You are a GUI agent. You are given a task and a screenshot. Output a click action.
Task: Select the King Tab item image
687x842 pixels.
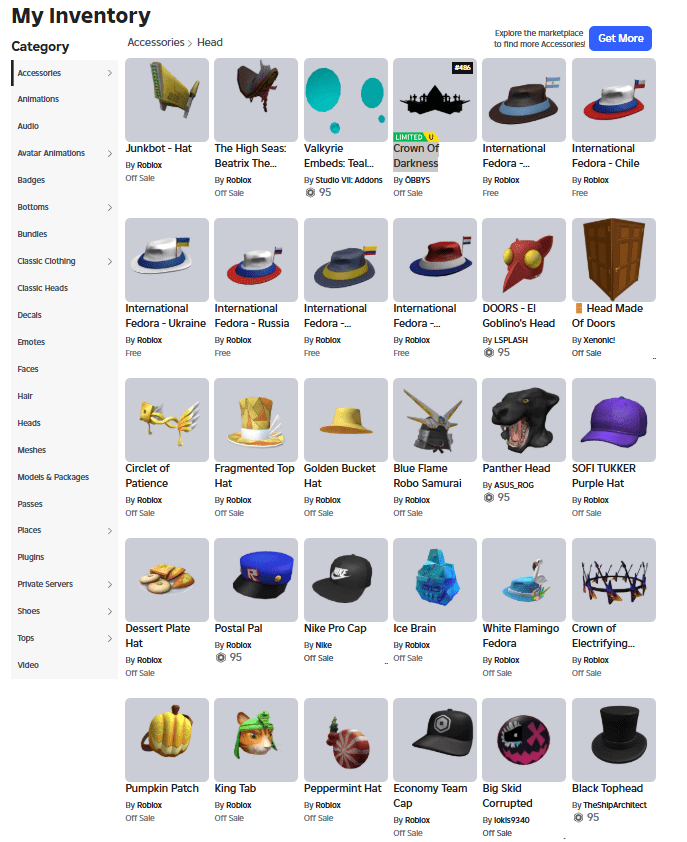[x=256, y=739]
